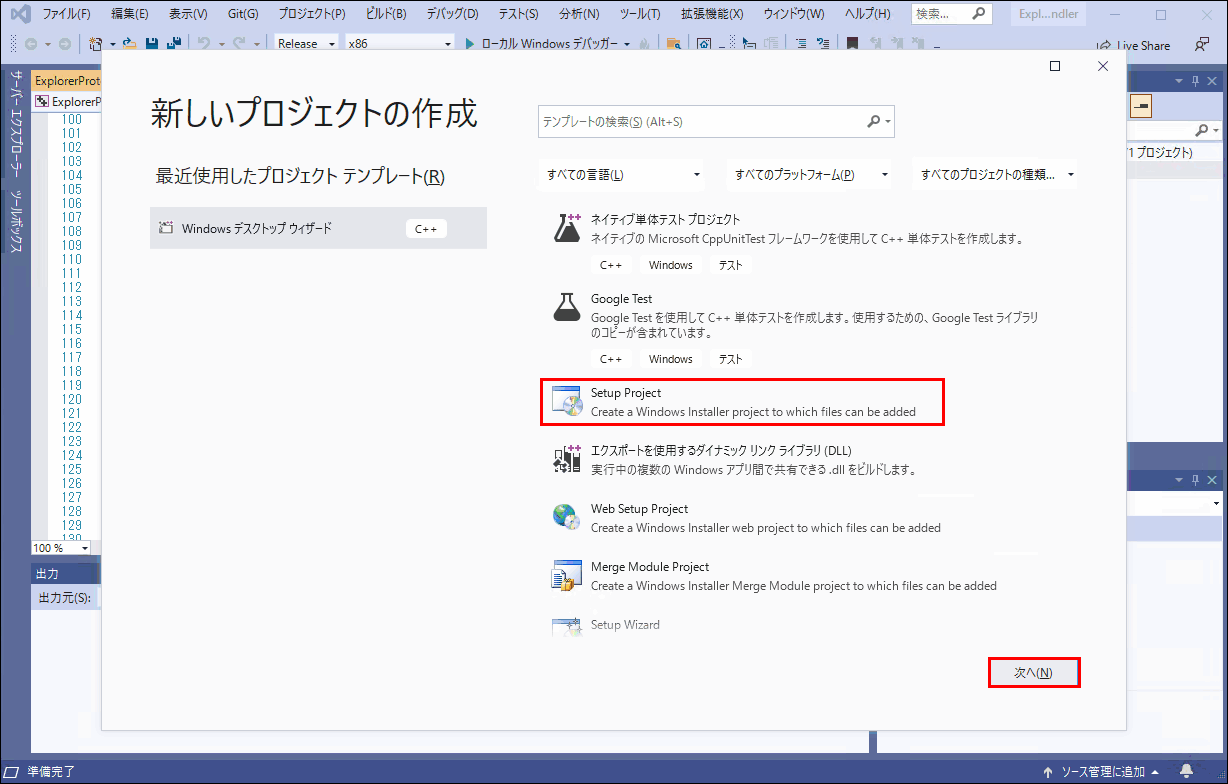Click the Visual Studio logo icon

[19, 15]
